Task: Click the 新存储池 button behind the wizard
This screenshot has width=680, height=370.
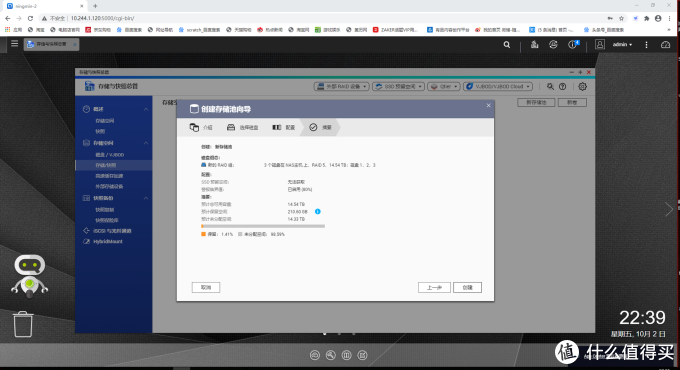Action: point(536,103)
